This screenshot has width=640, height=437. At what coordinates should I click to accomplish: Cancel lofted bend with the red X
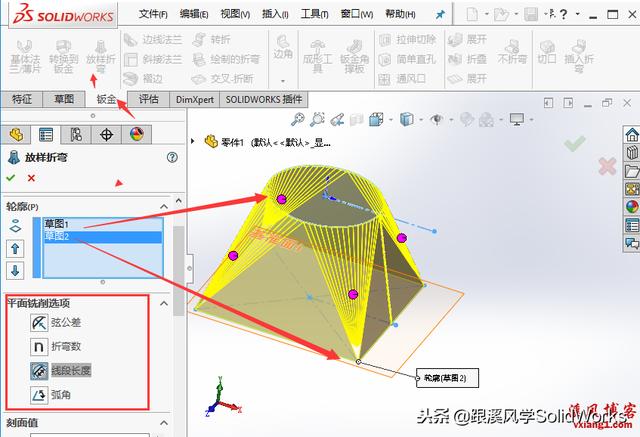click(x=31, y=177)
